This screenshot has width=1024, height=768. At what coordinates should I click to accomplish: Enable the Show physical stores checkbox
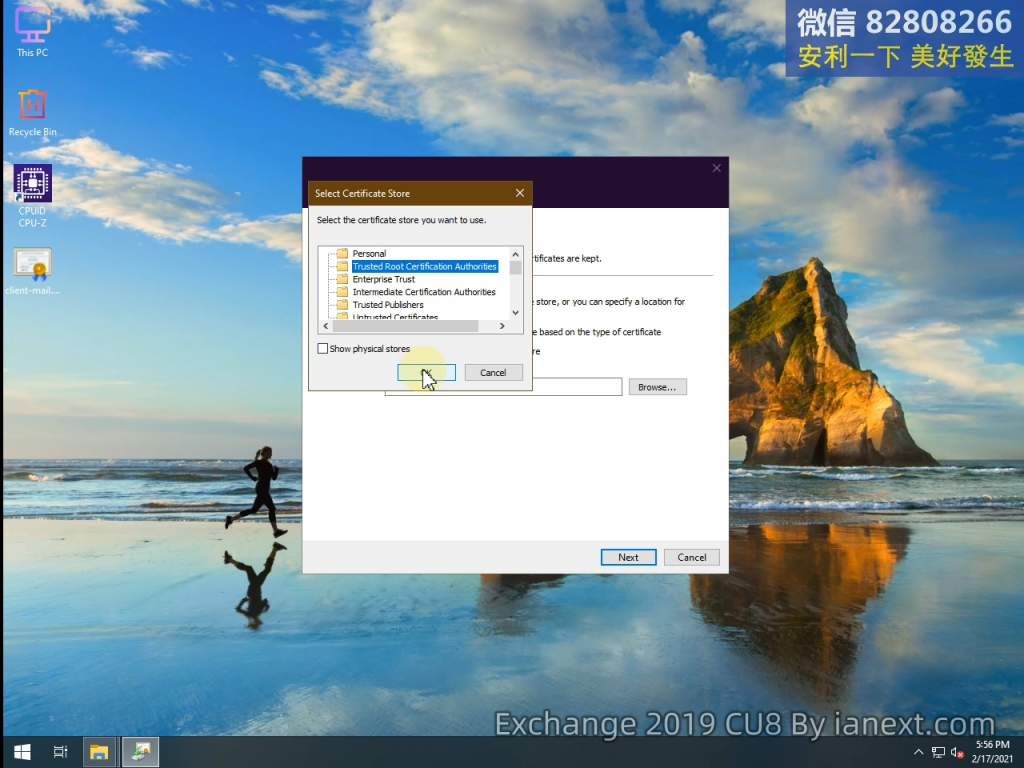click(x=323, y=349)
